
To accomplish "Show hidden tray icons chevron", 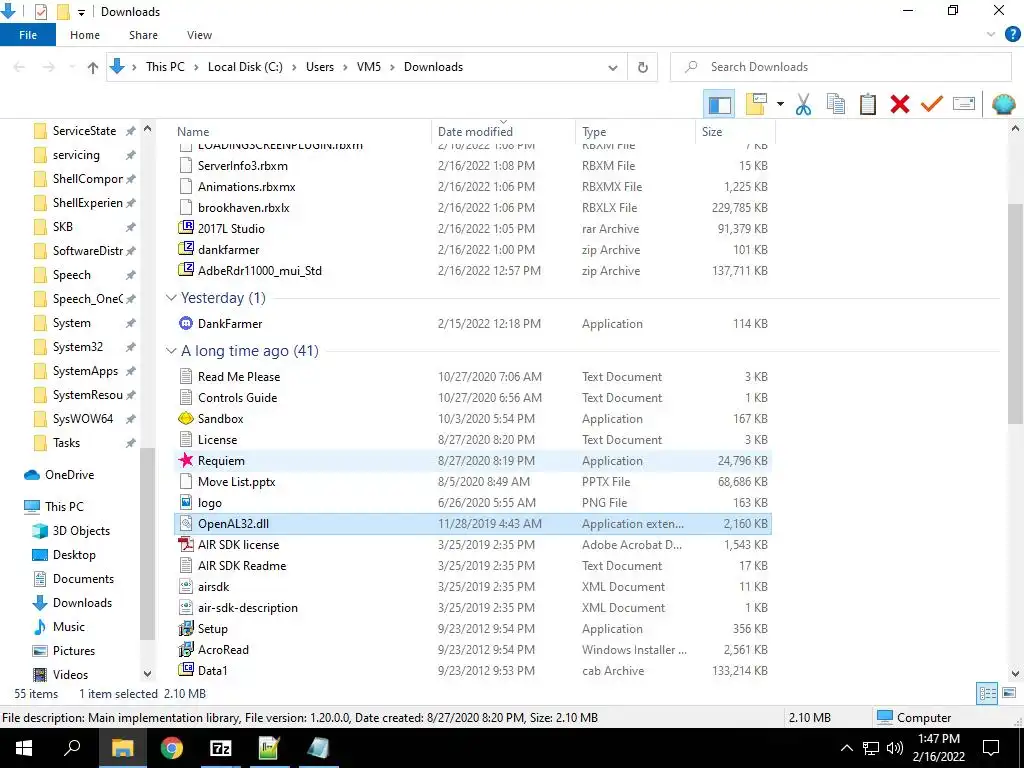I will 846,748.
